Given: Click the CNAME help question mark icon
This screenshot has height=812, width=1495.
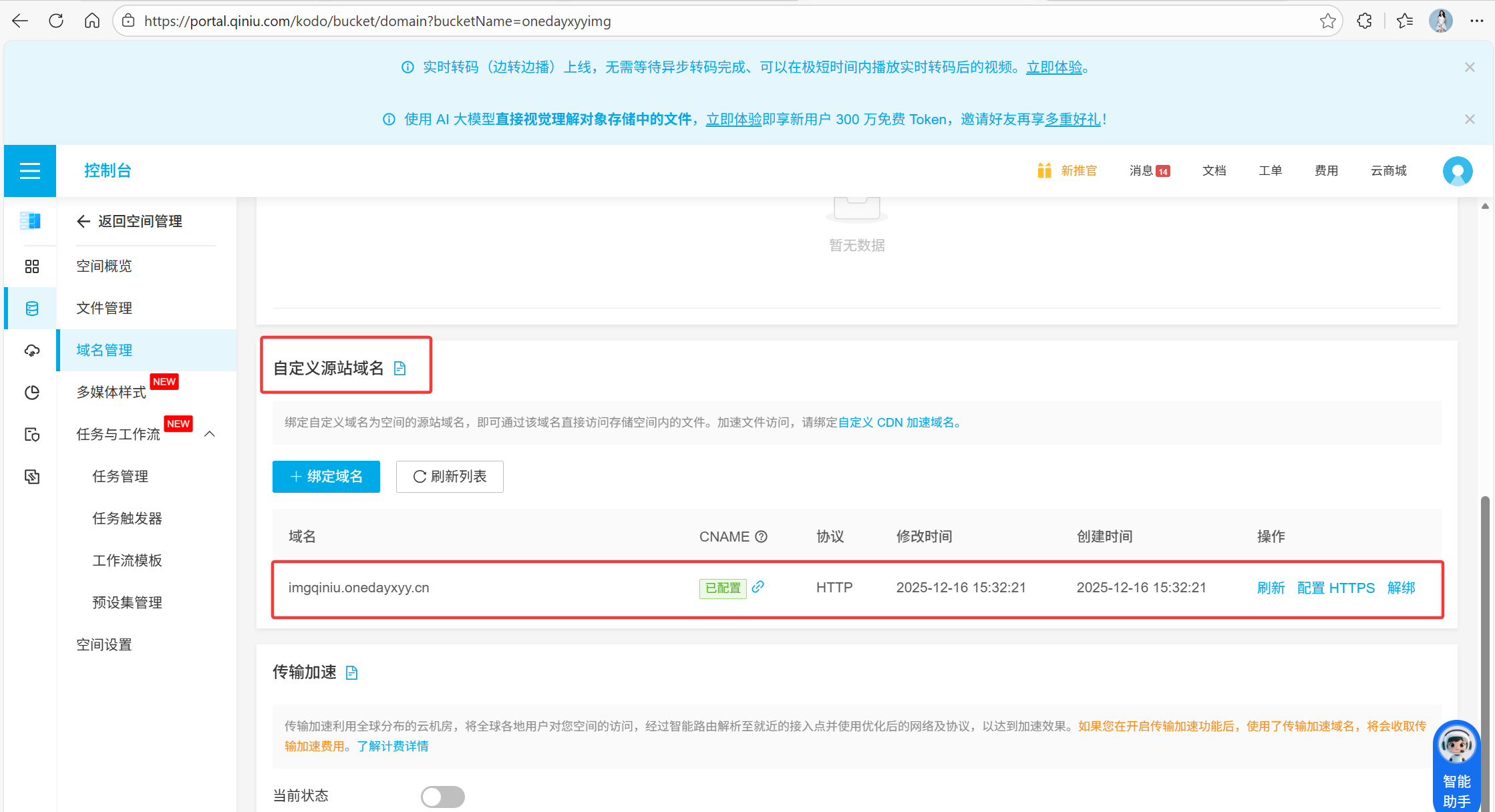Looking at the screenshot, I should (x=761, y=537).
